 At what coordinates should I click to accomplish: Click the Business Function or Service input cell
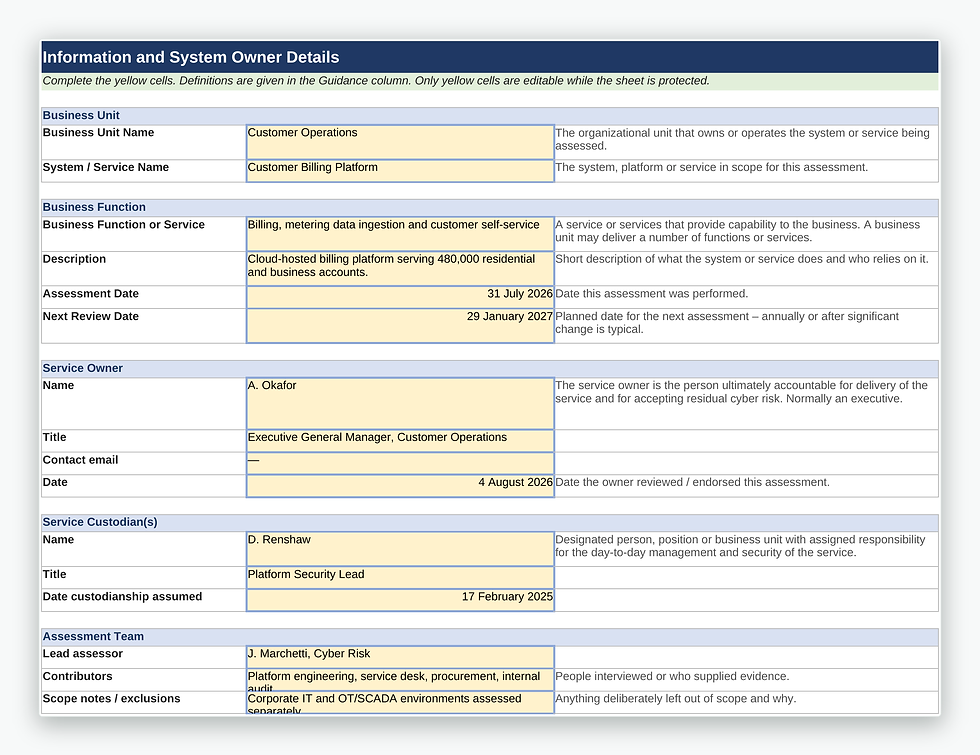[x=400, y=234]
